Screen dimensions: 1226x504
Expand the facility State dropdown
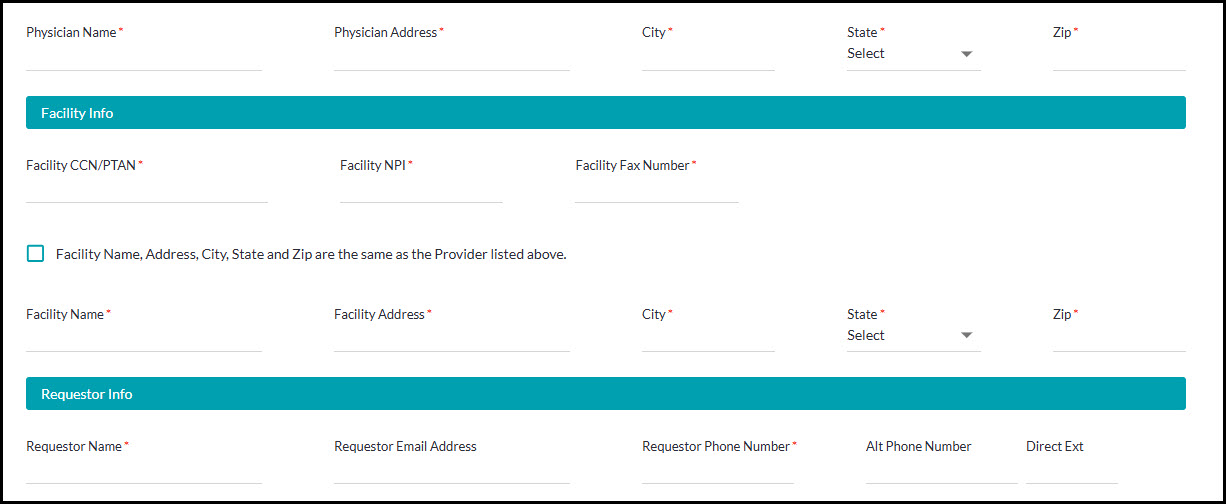(x=913, y=336)
